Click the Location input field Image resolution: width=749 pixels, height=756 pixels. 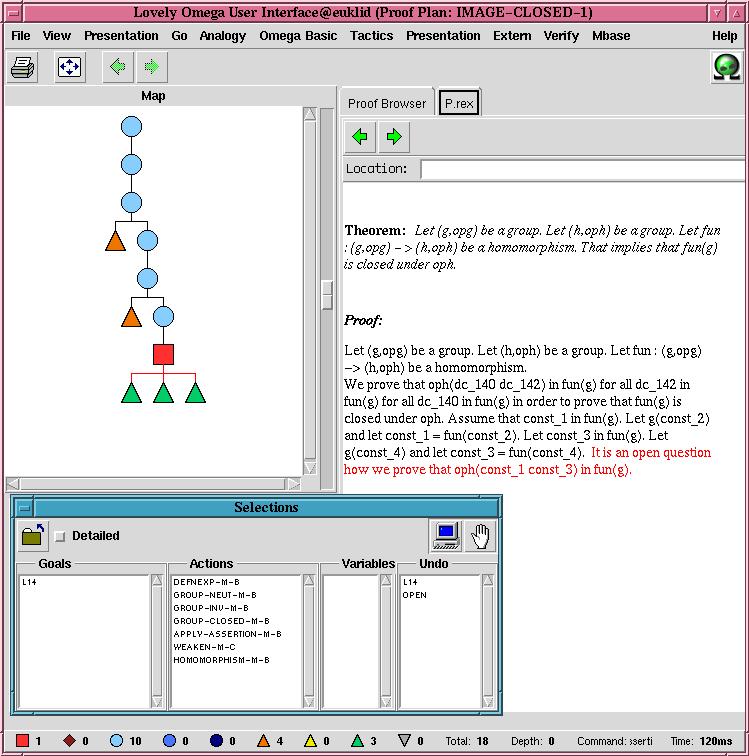(x=582, y=170)
